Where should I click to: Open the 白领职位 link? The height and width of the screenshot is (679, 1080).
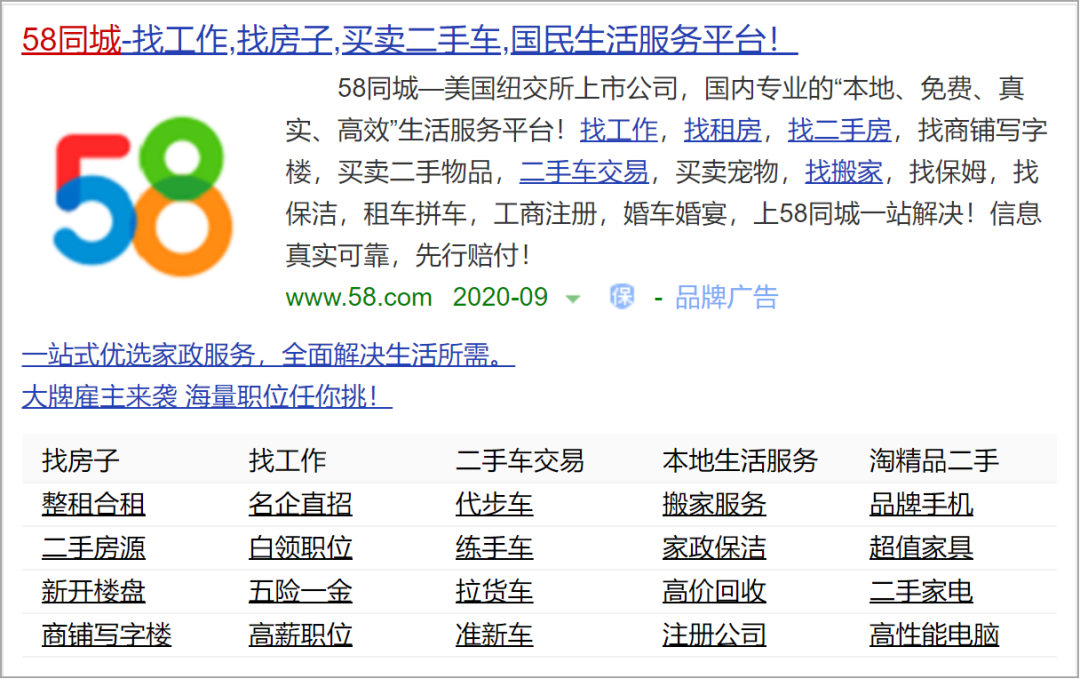(x=300, y=548)
